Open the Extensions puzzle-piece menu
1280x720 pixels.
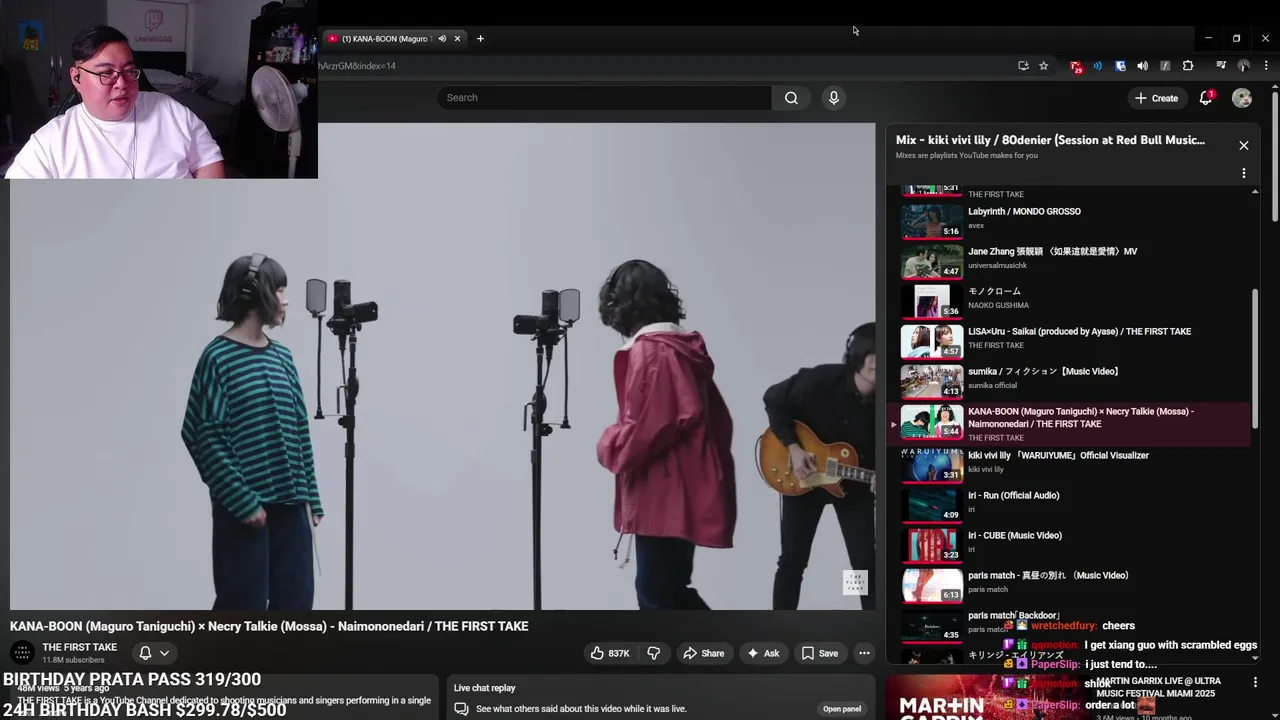click(1188, 66)
